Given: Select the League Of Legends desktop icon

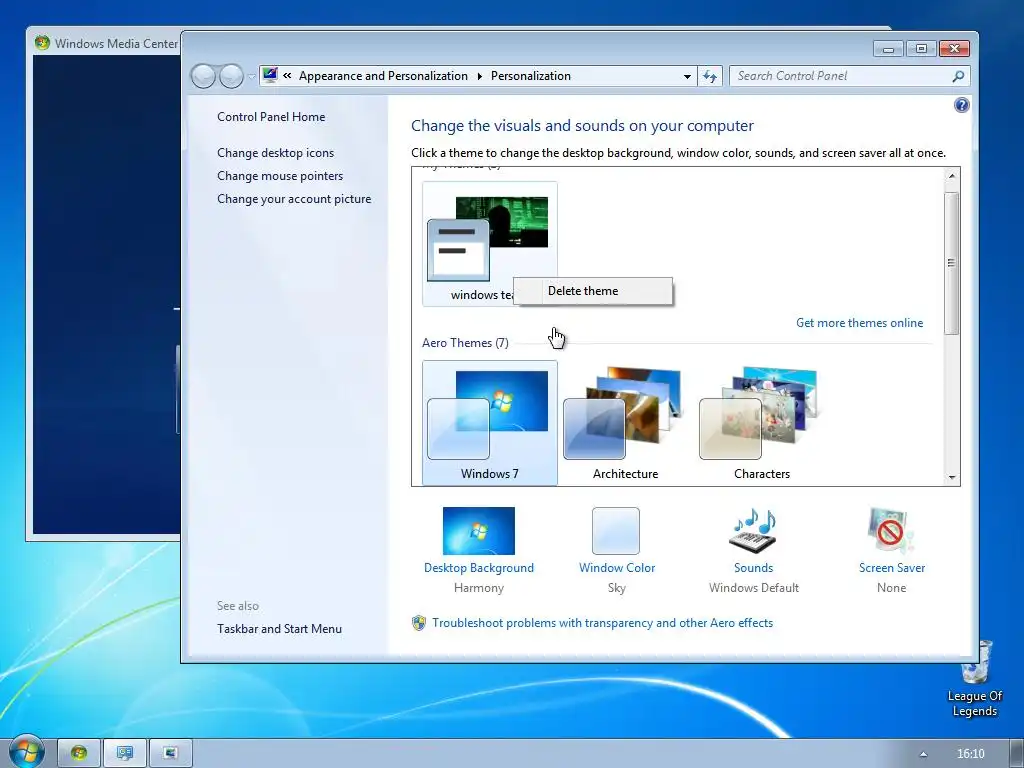Looking at the screenshot, I should click(975, 679).
